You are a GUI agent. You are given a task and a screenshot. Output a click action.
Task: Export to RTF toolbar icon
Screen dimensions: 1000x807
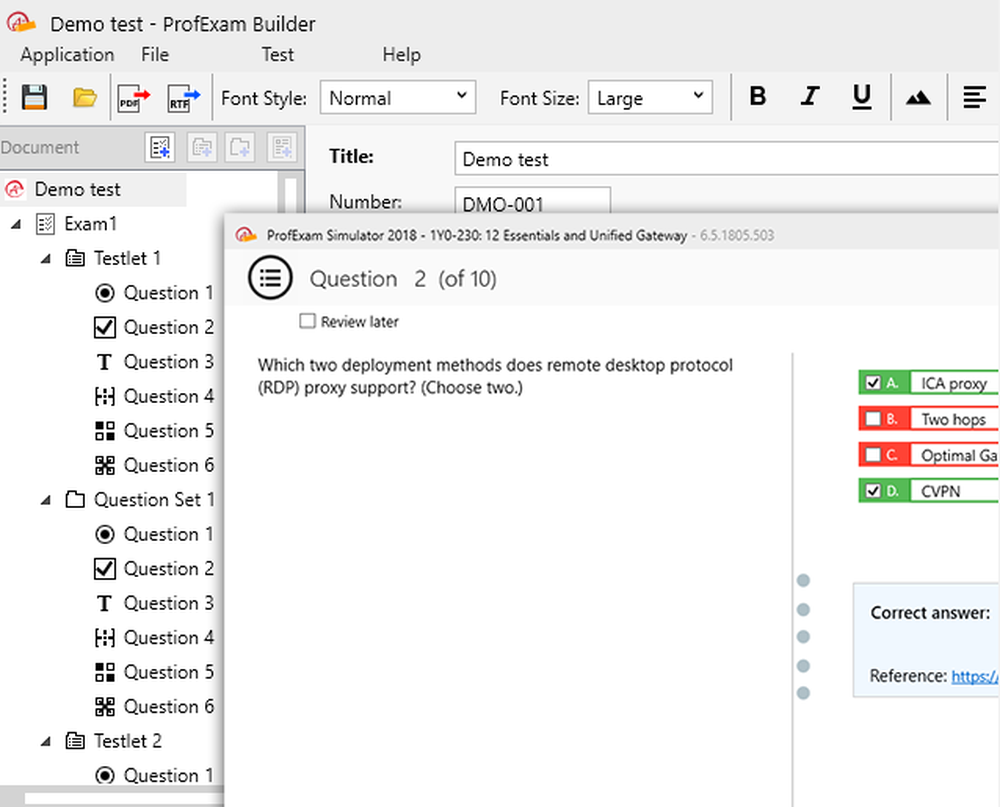(x=184, y=99)
